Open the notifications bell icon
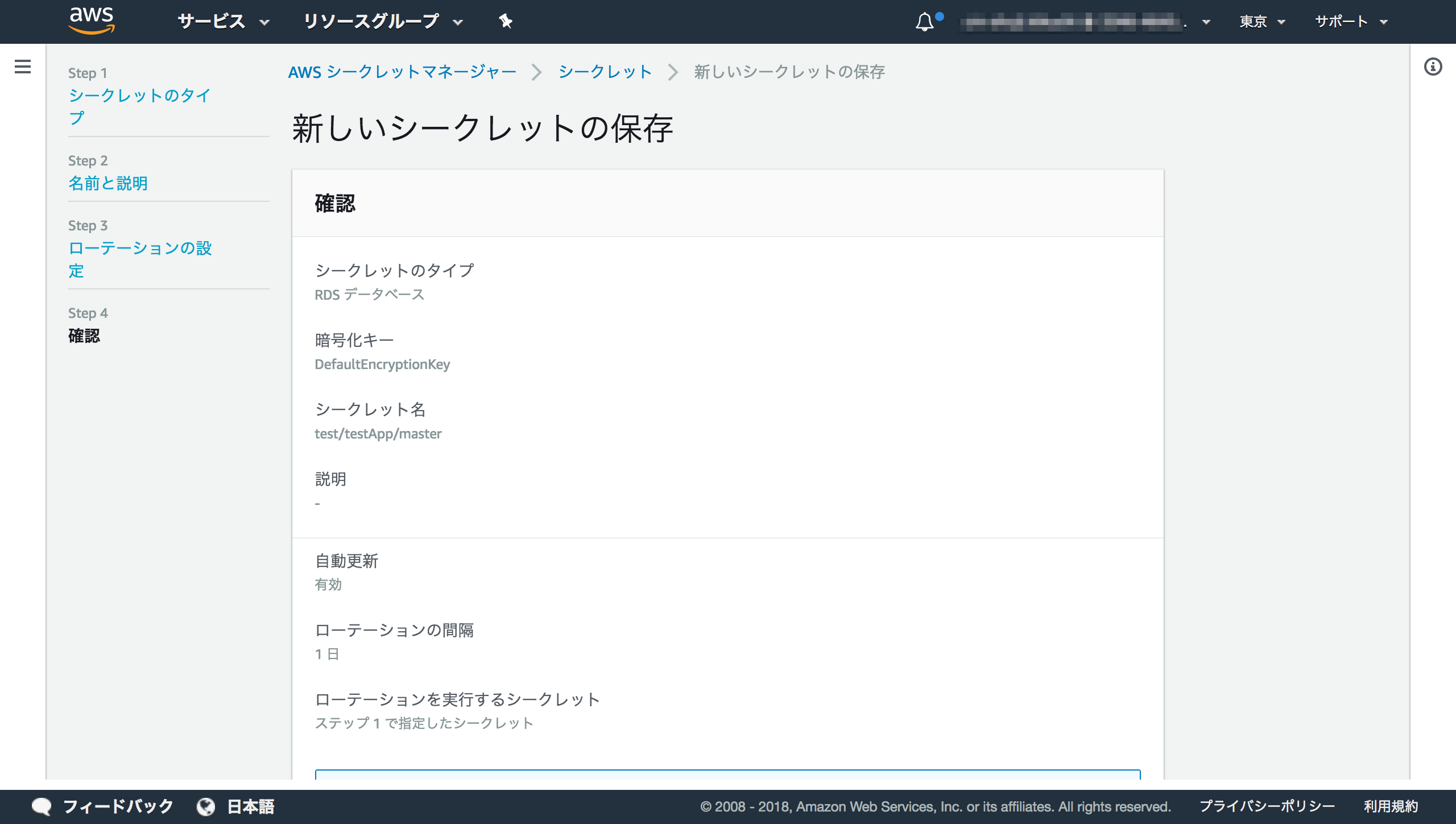Viewport: 1456px width, 824px height. click(925, 22)
